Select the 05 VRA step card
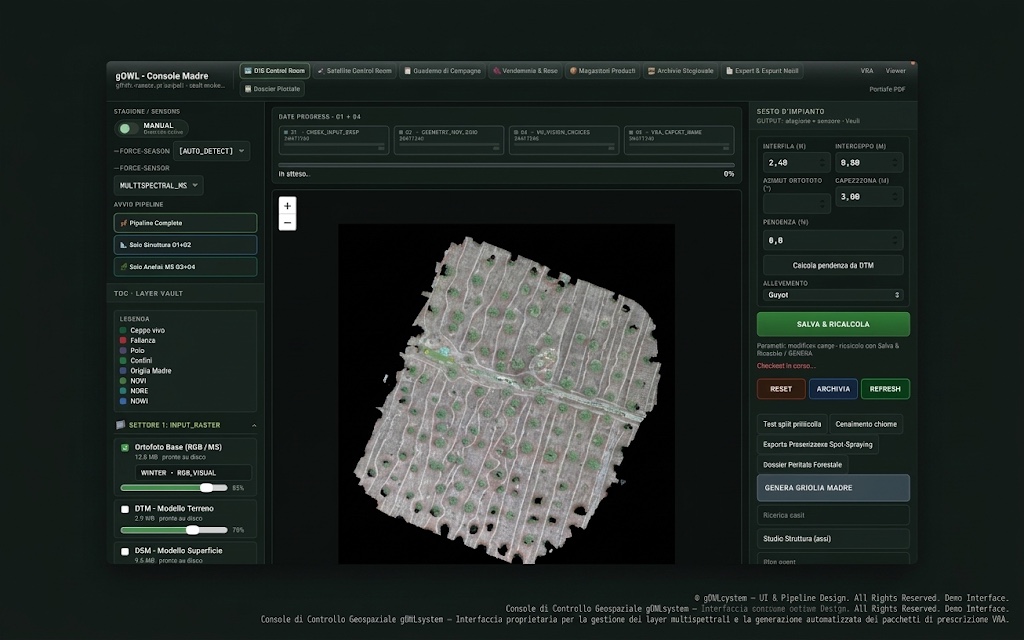1024x640 pixels. (679, 140)
